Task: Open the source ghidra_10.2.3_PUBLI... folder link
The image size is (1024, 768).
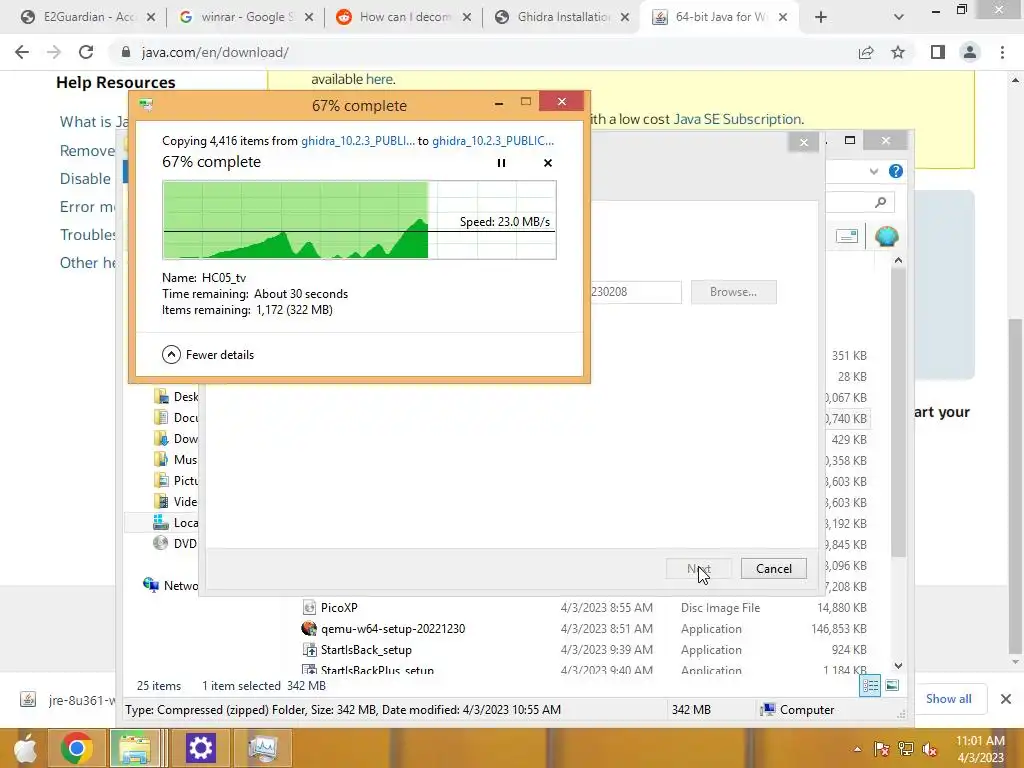Action: pyautogui.click(x=357, y=140)
